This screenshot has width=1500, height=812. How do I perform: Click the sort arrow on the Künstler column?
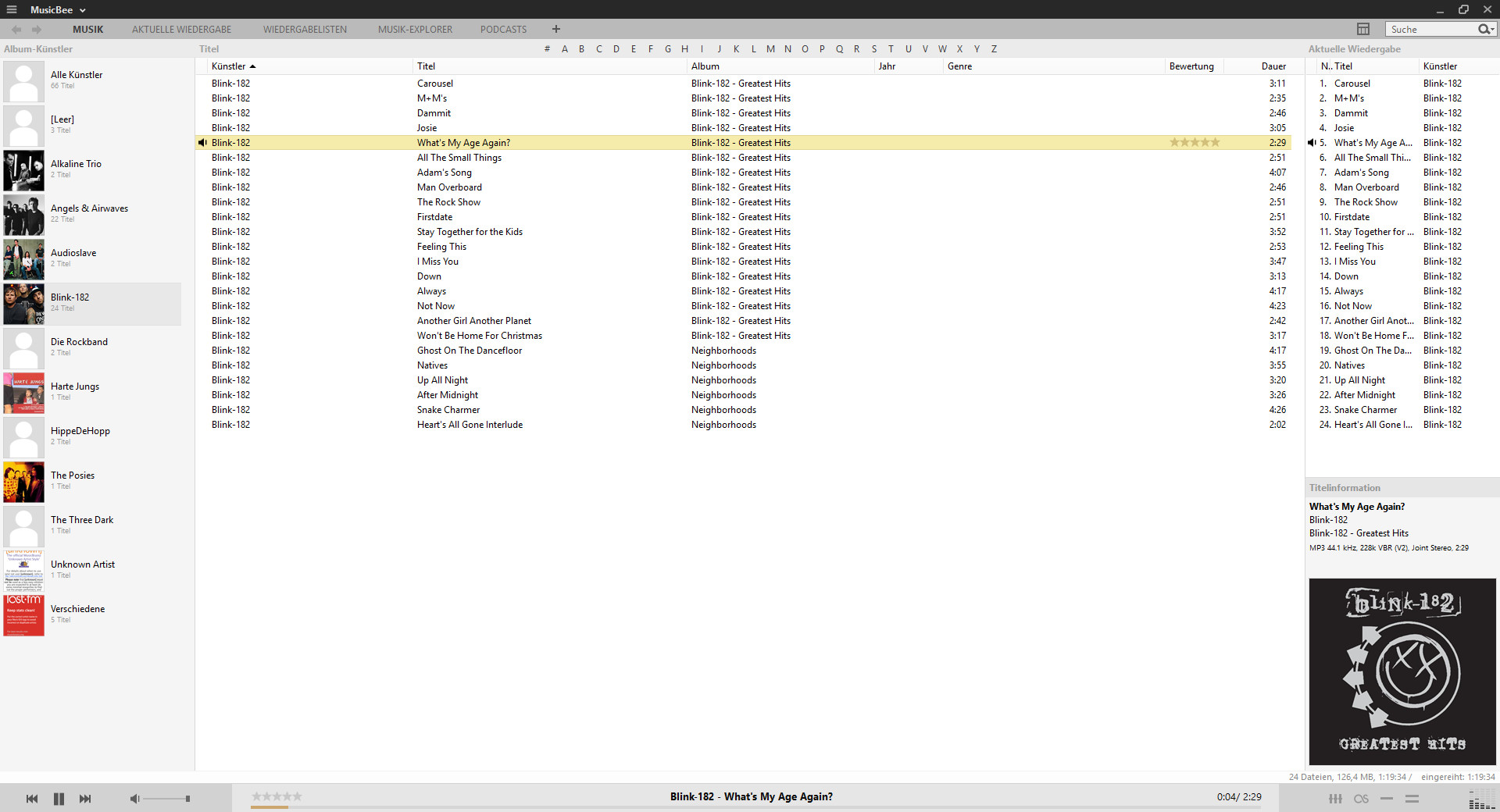(x=253, y=66)
